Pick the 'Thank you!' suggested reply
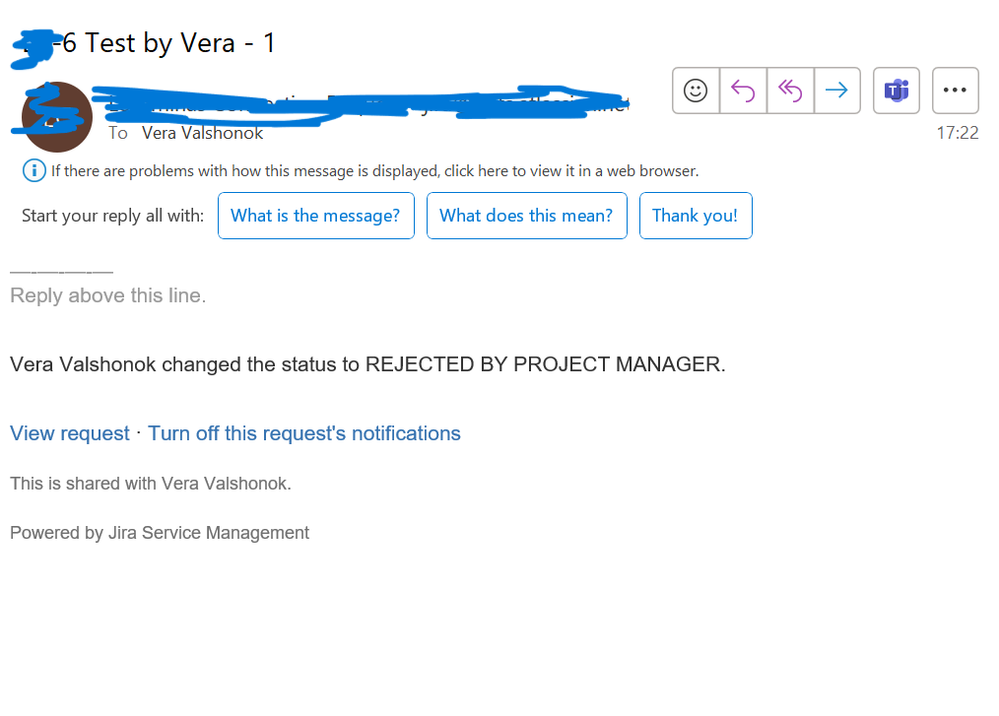Screen dimensions: 999x716 coord(696,216)
